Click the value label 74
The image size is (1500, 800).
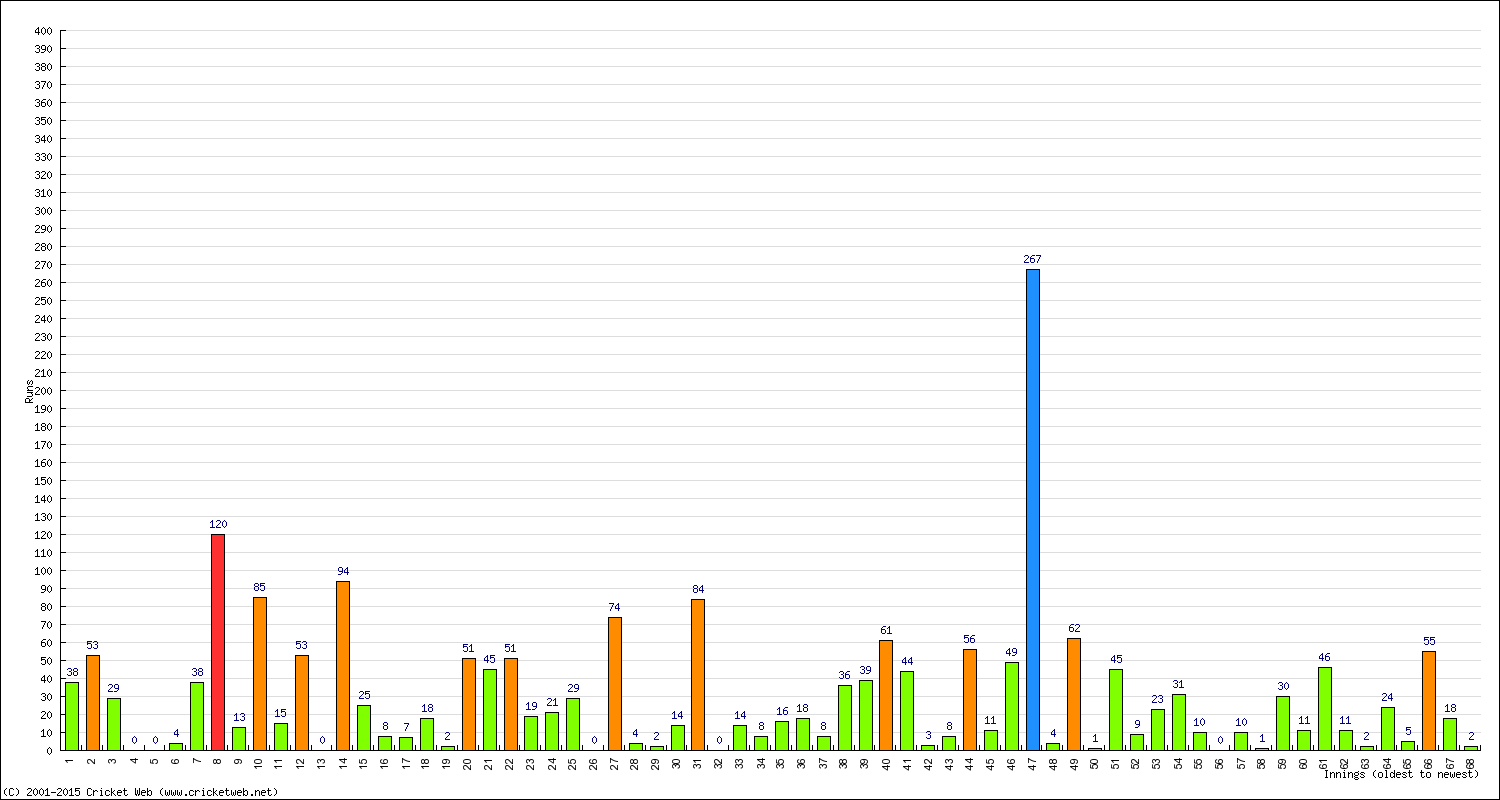coord(615,607)
